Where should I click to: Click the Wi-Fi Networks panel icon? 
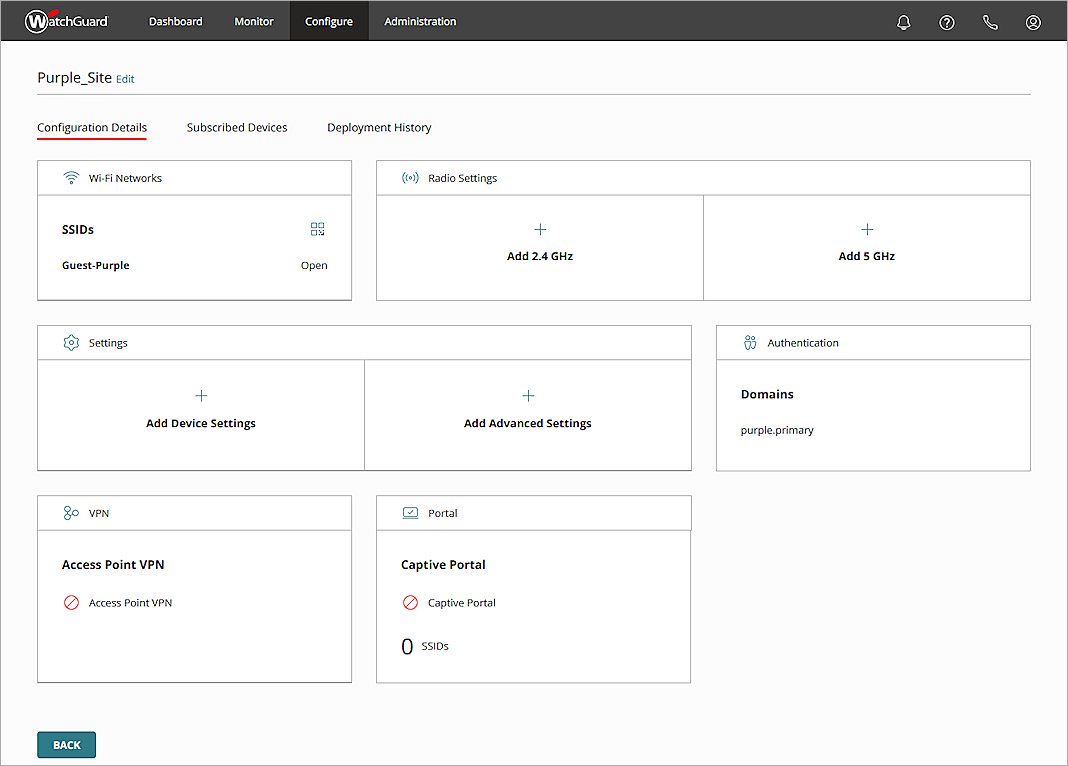tap(70, 177)
